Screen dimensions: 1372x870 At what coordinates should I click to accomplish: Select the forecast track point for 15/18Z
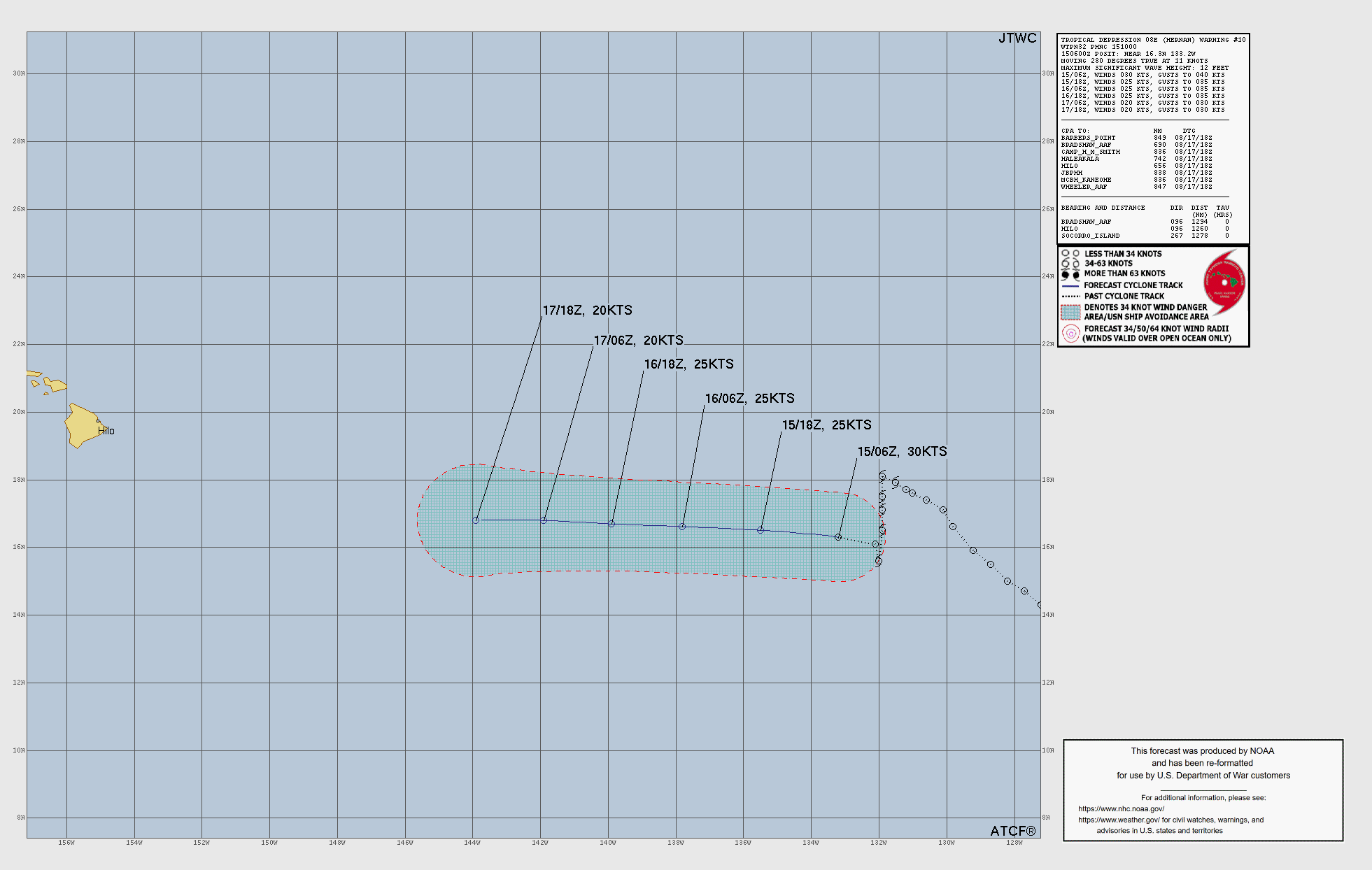tap(761, 530)
